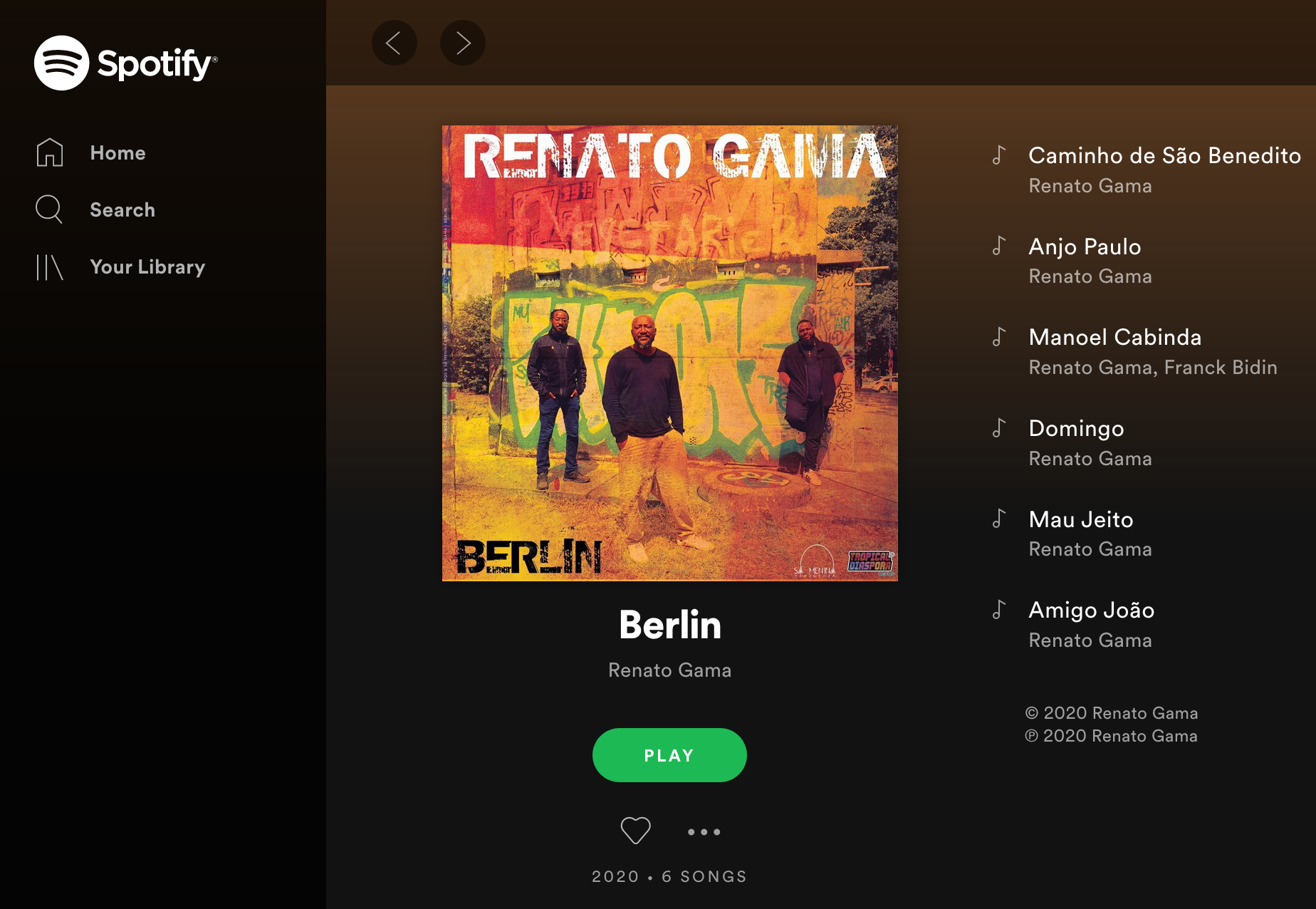Select the Anjo Paulo track
Screen dimensions: 1316x909
[x=1085, y=246]
